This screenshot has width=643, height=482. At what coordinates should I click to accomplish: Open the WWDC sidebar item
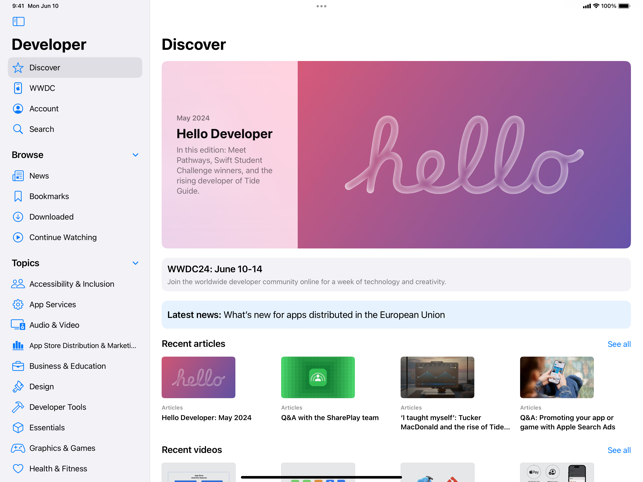click(x=75, y=88)
